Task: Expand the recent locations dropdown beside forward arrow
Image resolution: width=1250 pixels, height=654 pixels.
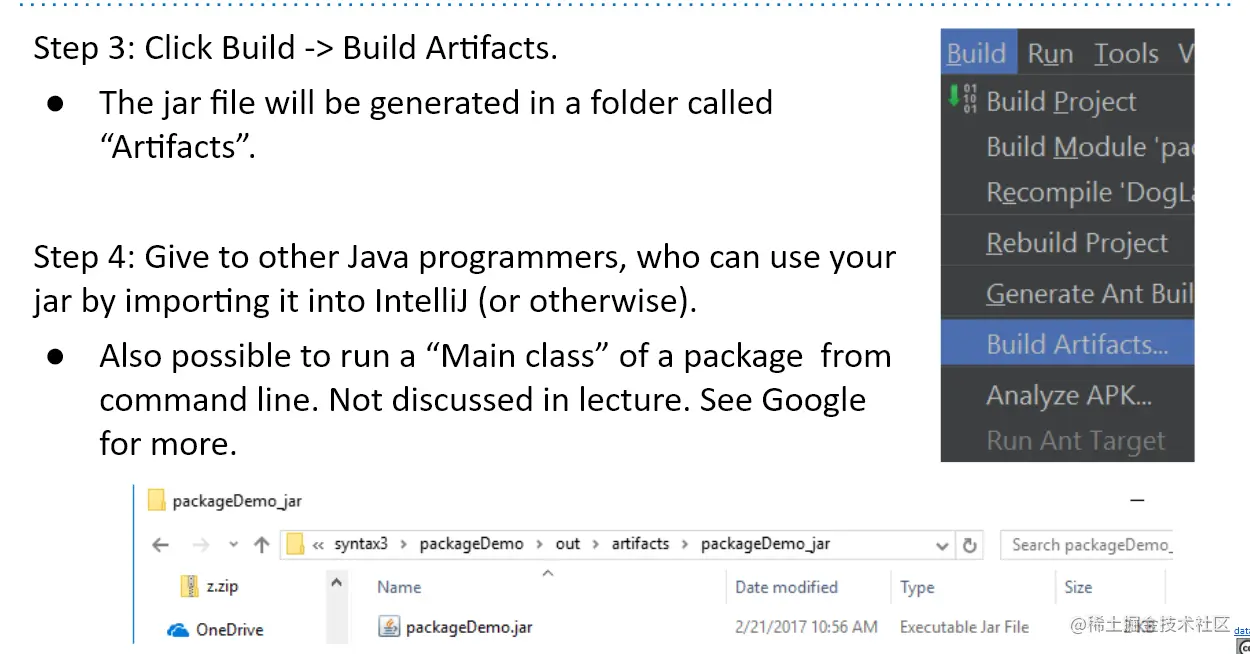Action: [233, 544]
